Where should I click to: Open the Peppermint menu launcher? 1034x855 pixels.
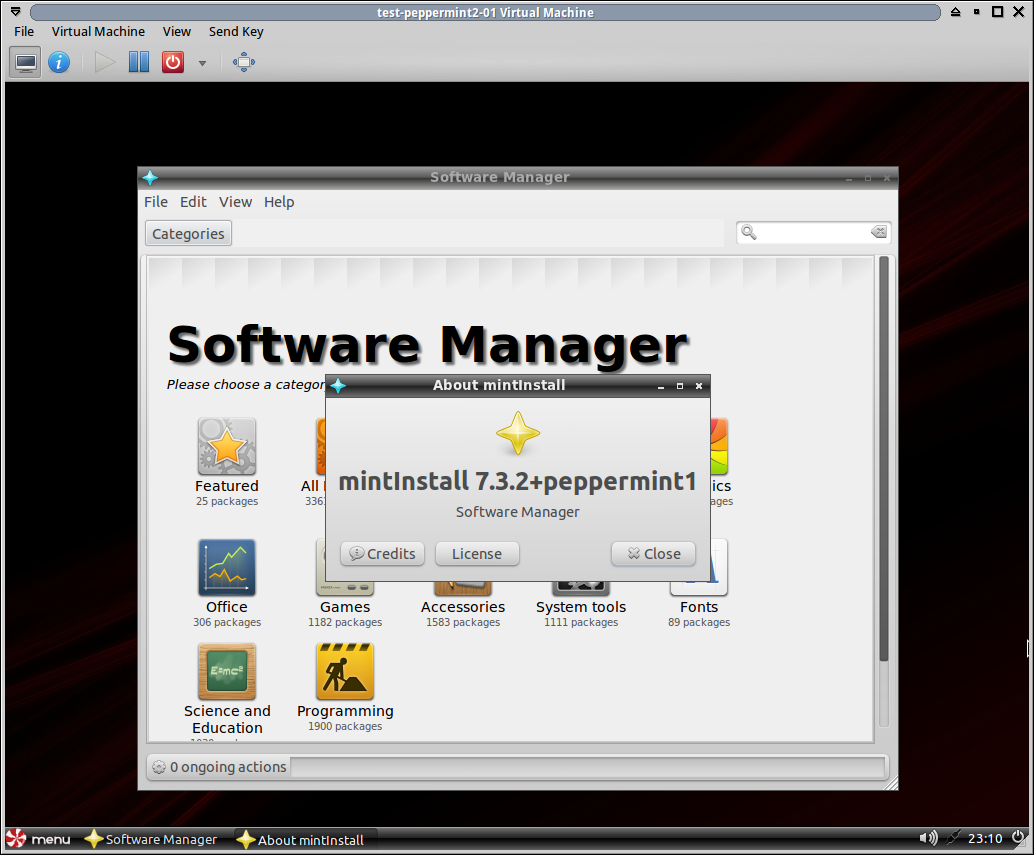coord(38,839)
